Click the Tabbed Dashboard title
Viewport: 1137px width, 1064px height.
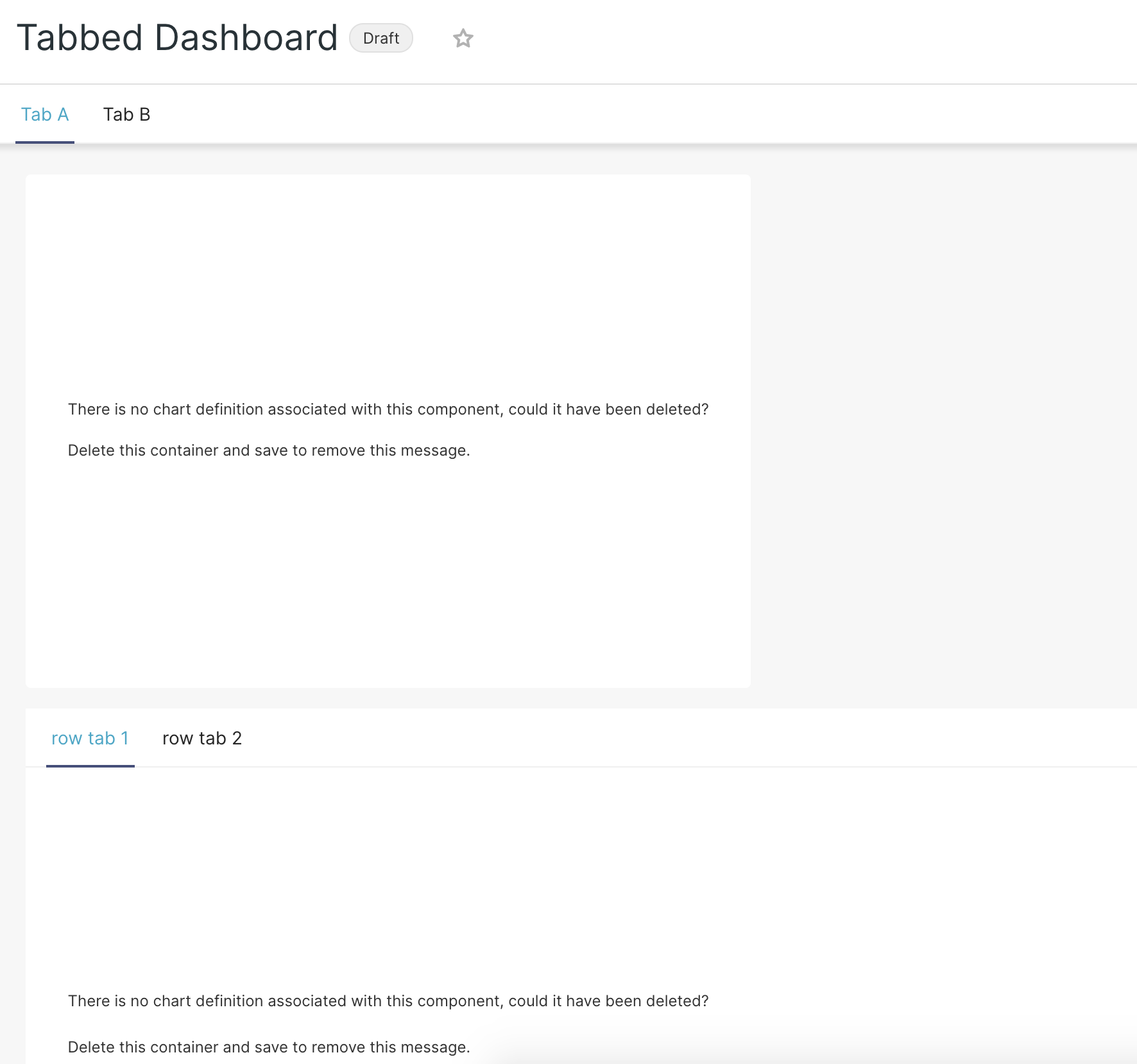178,37
